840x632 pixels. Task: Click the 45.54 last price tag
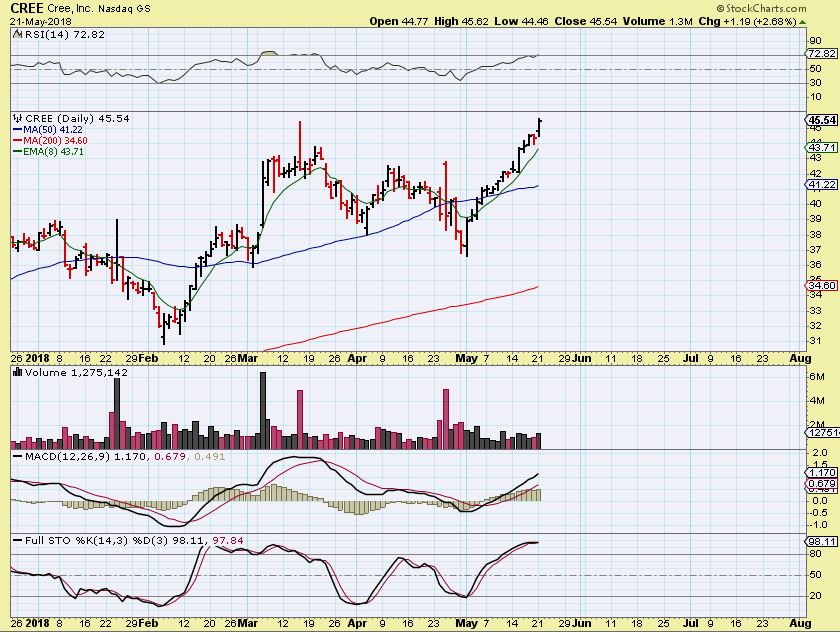(822, 120)
